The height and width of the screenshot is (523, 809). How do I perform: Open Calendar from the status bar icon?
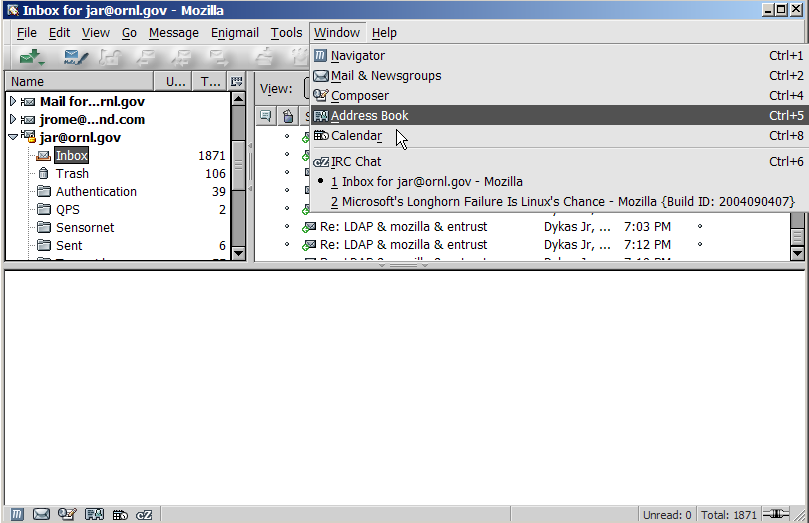coord(120,515)
